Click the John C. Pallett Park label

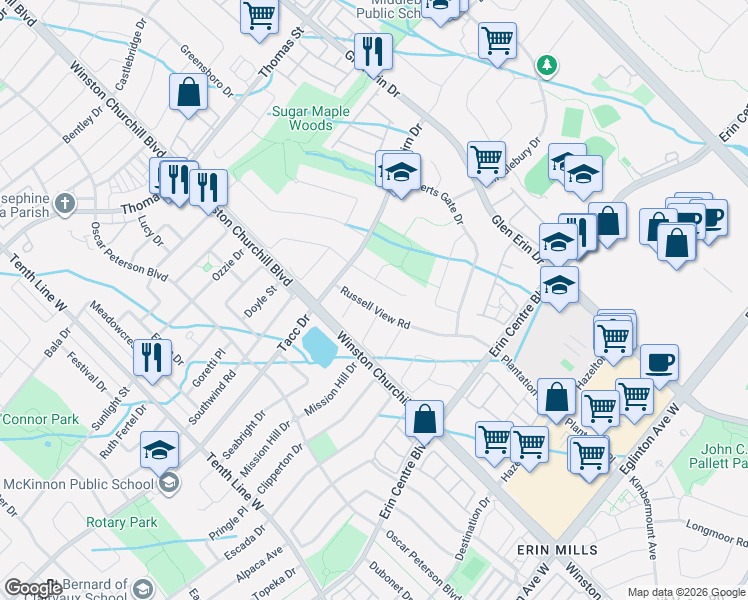point(718,456)
